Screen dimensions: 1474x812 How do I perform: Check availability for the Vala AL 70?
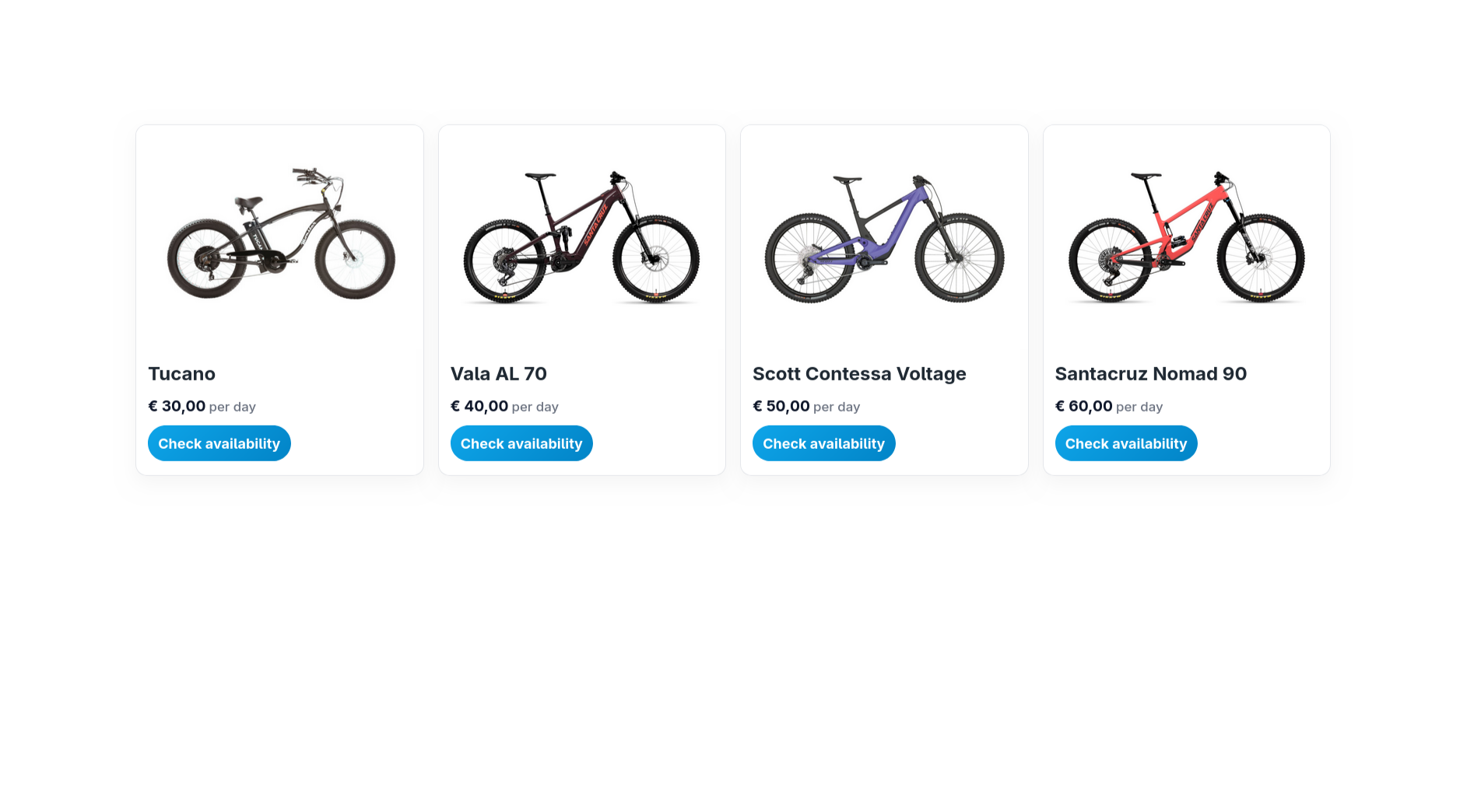(x=521, y=443)
